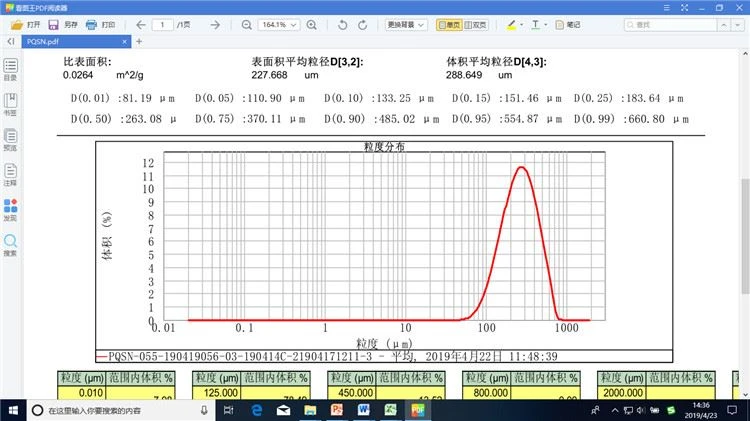Zoom out with the minus magnifier
Viewport: 750px width, 421px height.
246,25
